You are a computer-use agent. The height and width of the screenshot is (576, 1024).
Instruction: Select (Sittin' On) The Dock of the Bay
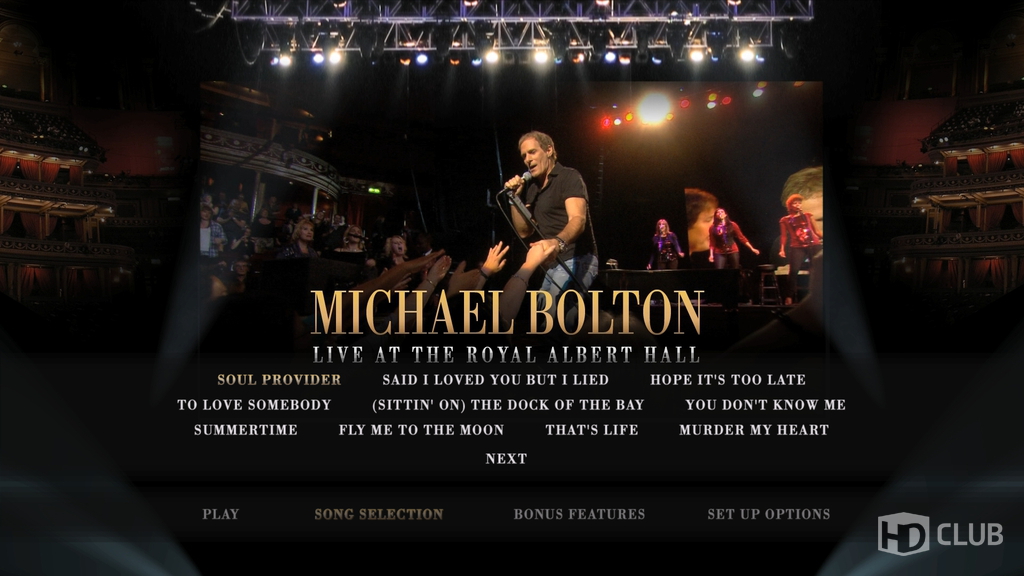[x=507, y=405]
